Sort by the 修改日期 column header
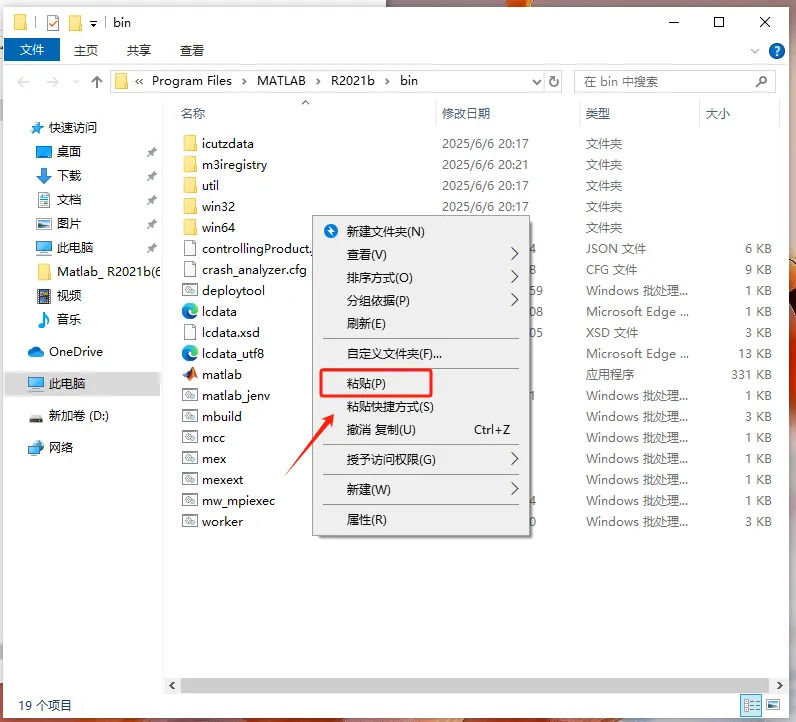The height and width of the screenshot is (722, 796). [466, 113]
